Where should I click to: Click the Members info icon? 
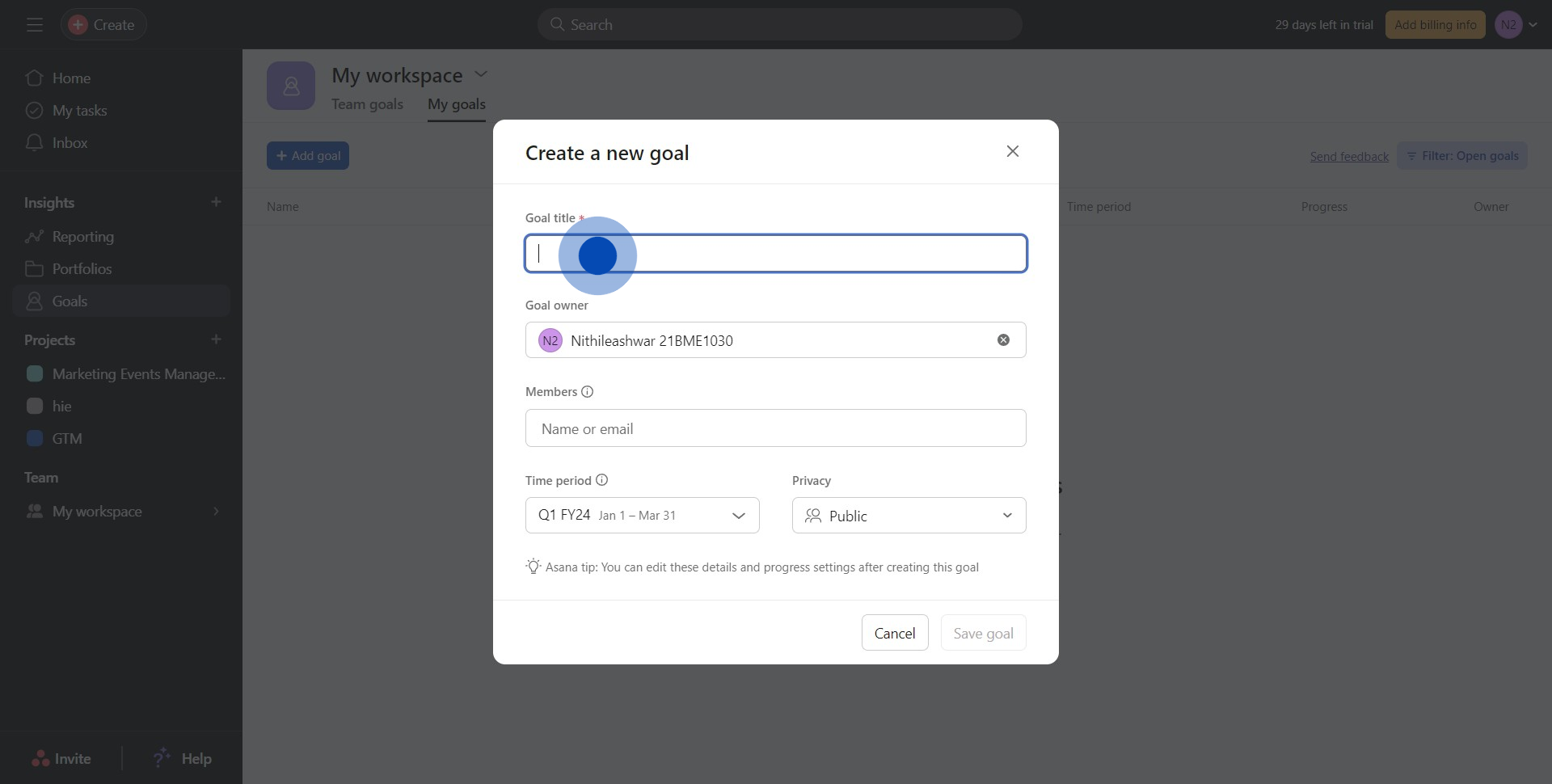tap(588, 392)
